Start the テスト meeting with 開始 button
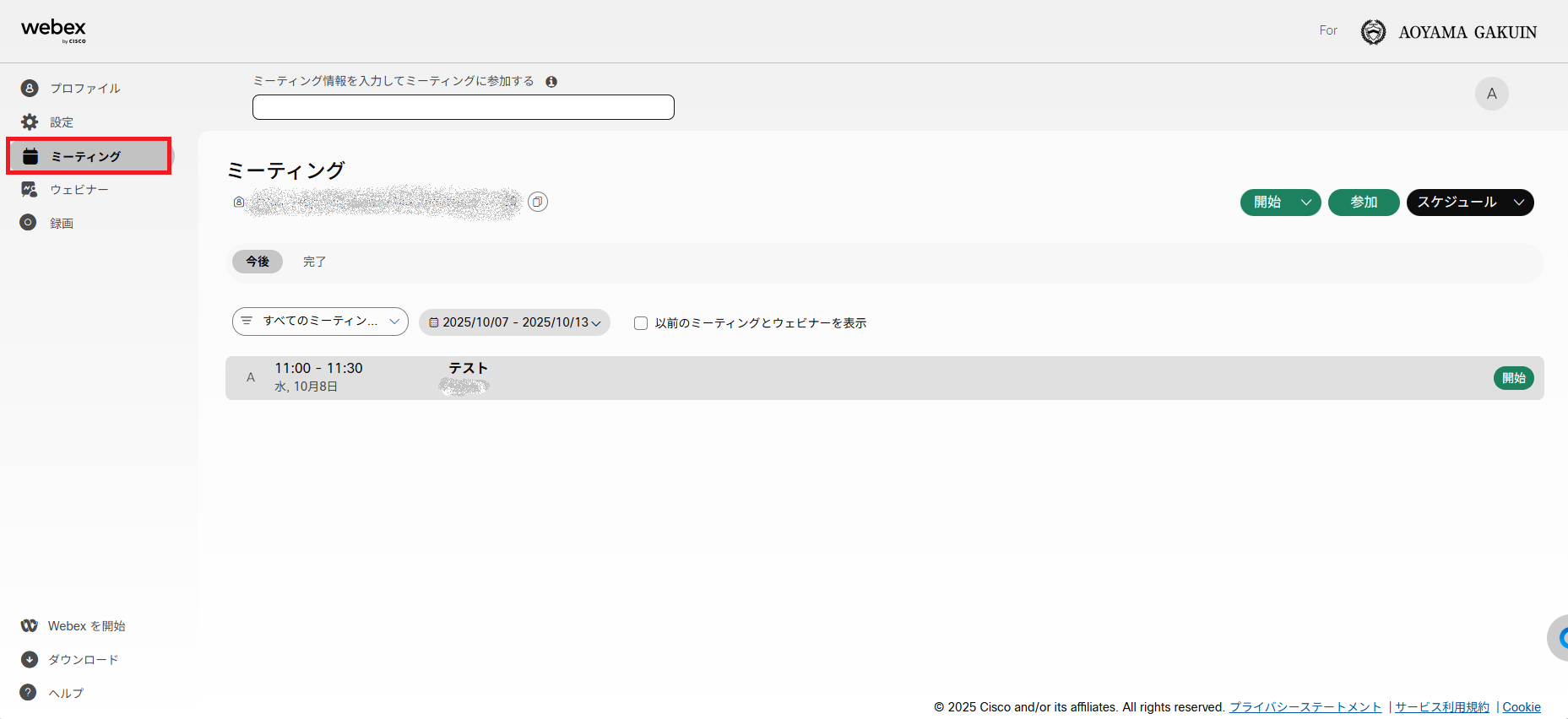The height and width of the screenshot is (719, 1568). 1514,378
